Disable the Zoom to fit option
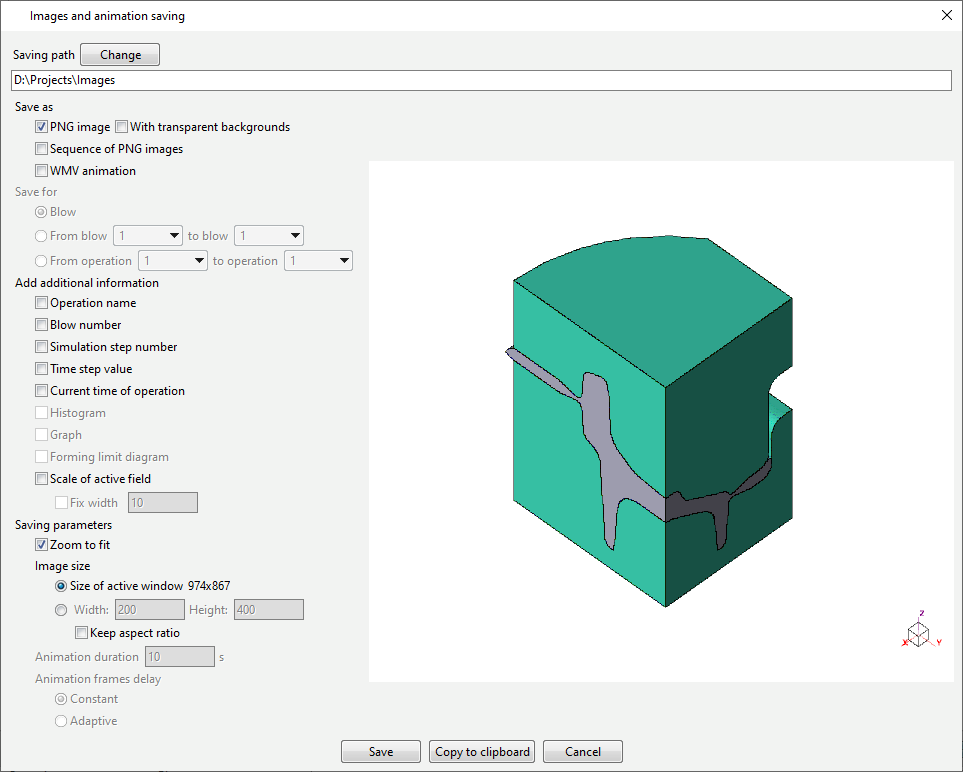963x772 pixels. click(x=41, y=545)
